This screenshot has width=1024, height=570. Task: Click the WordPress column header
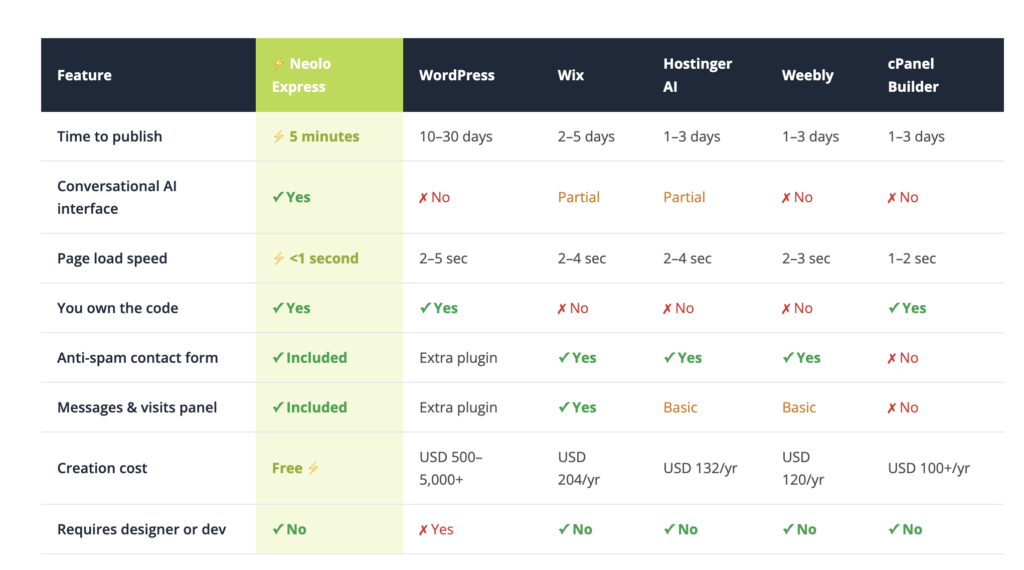pos(456,75)
